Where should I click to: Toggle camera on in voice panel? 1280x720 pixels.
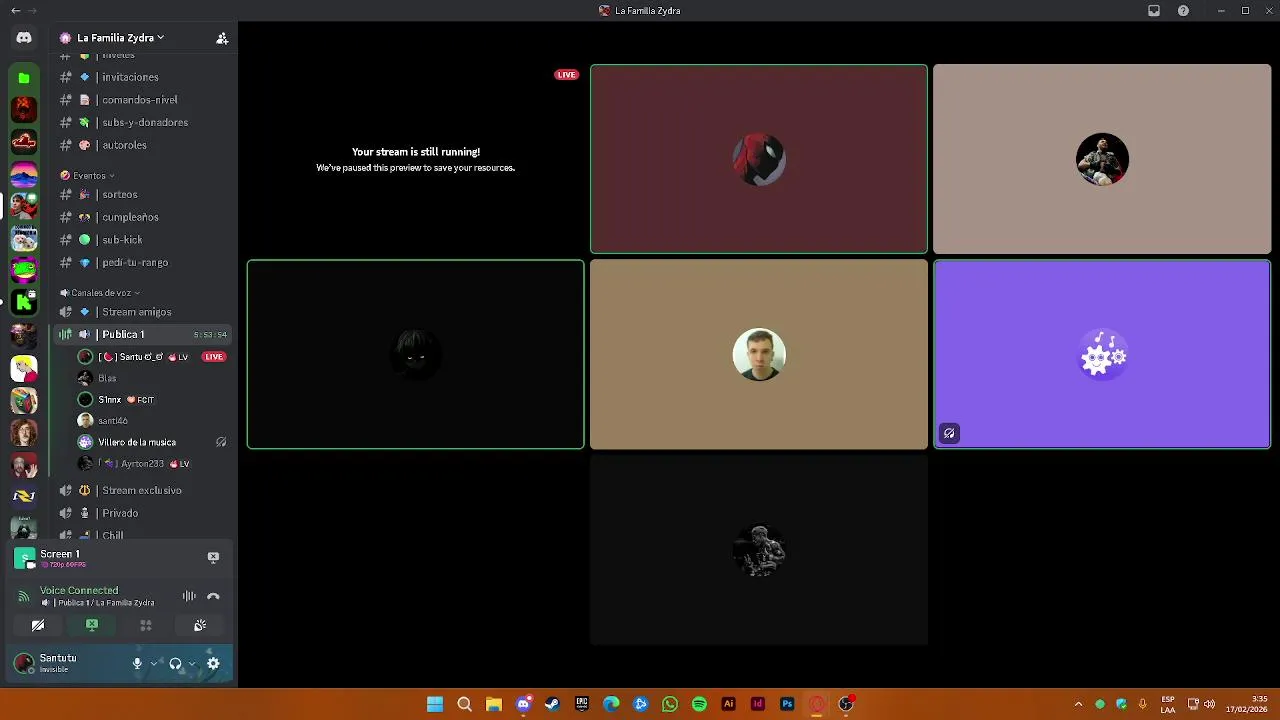[38, 625]
